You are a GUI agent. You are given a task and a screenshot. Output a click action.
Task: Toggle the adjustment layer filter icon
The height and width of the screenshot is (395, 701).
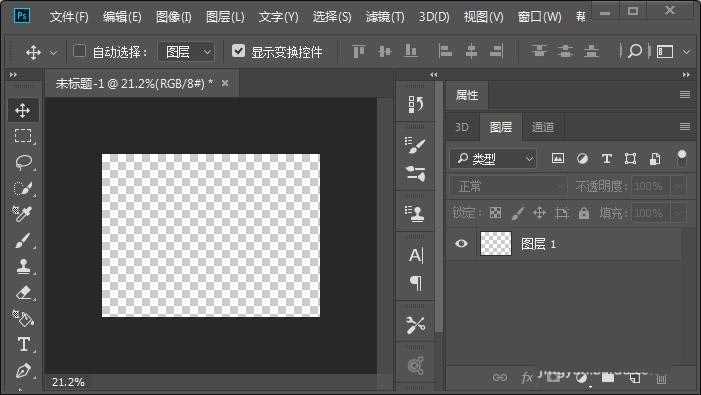pyautogui.click(x=582, y=158)
